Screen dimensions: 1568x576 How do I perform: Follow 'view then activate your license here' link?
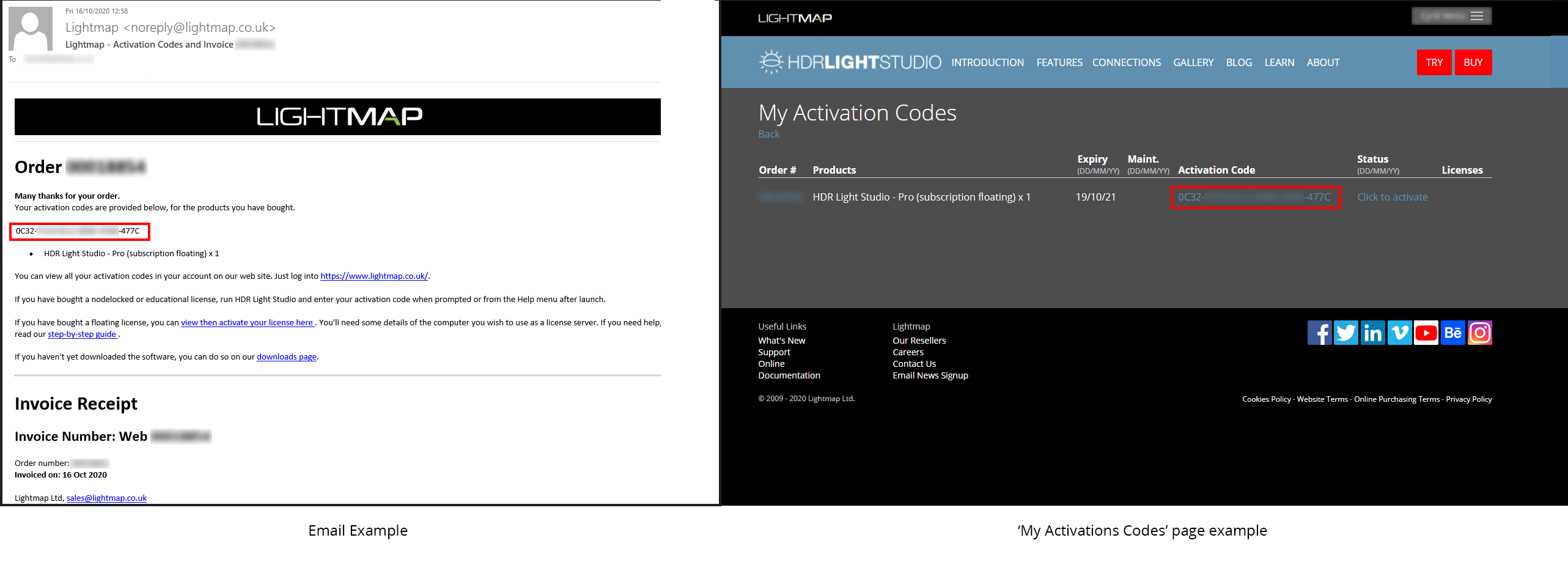click(x=247, y=322)
